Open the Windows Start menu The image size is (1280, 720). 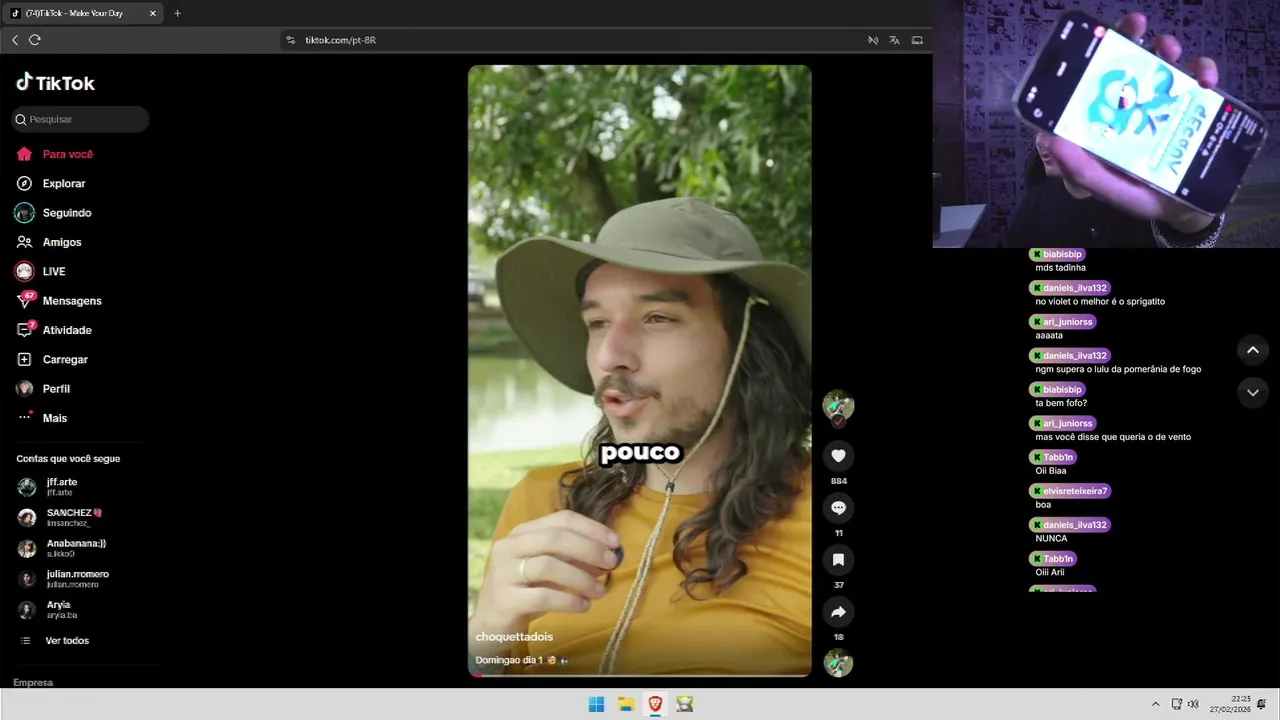596,704
